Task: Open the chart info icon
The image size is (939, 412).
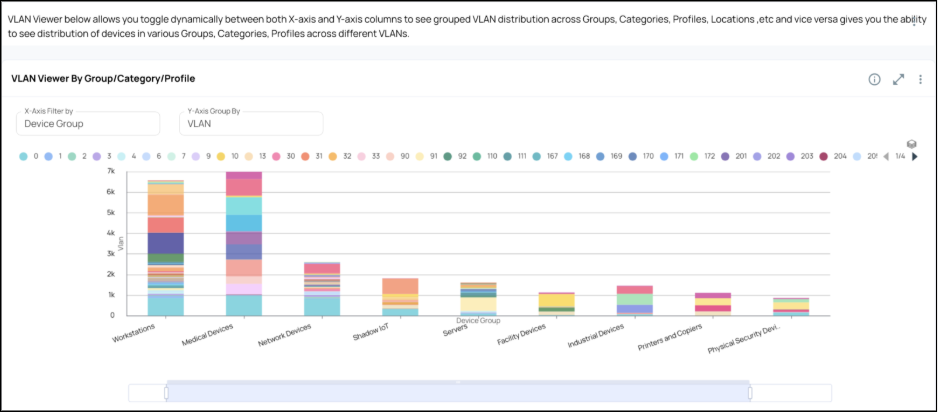Action: (874, 79)
